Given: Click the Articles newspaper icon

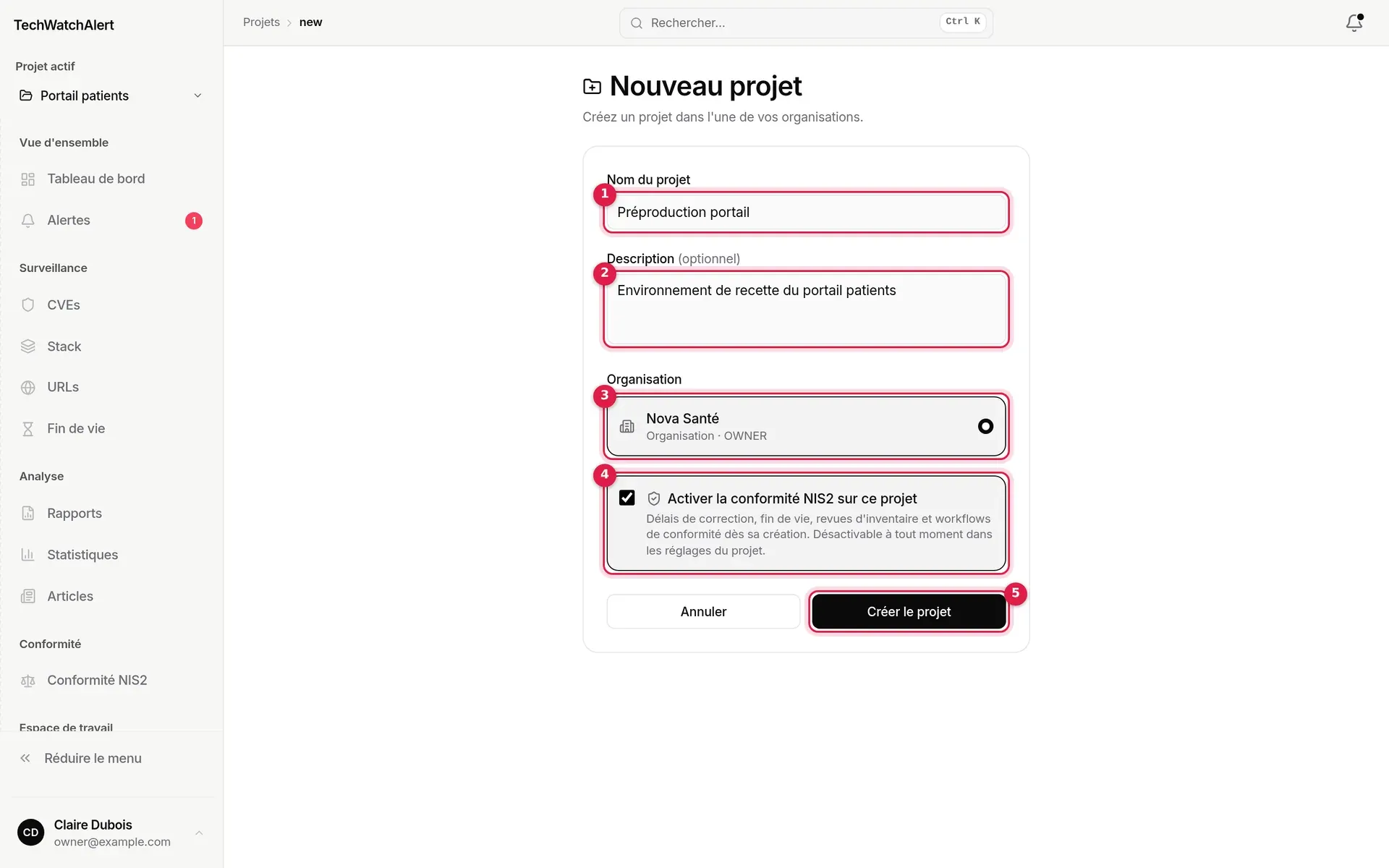Looking at the screenshot, I should 28,596.
